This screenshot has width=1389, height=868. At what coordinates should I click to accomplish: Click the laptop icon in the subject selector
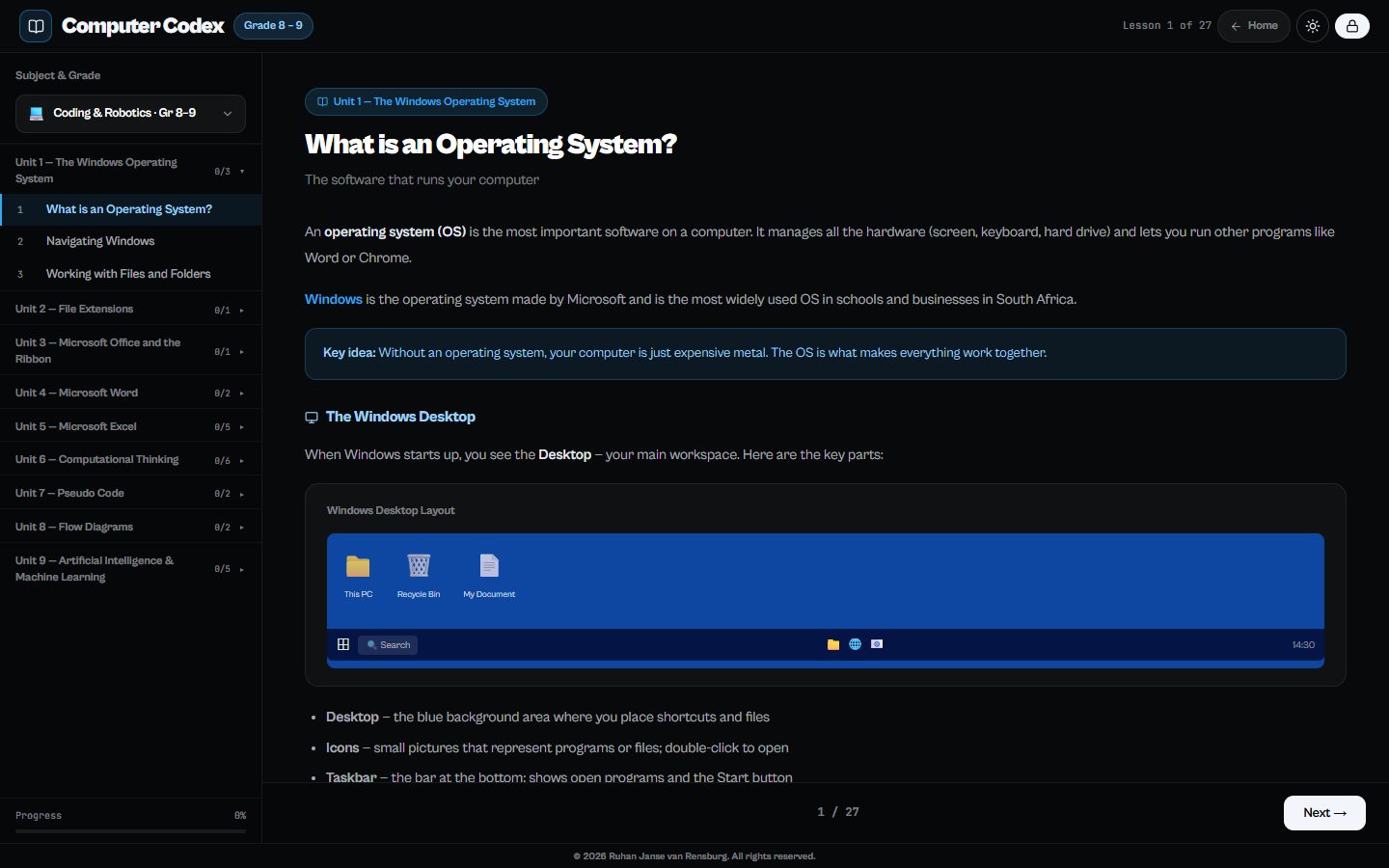point(37,114)
